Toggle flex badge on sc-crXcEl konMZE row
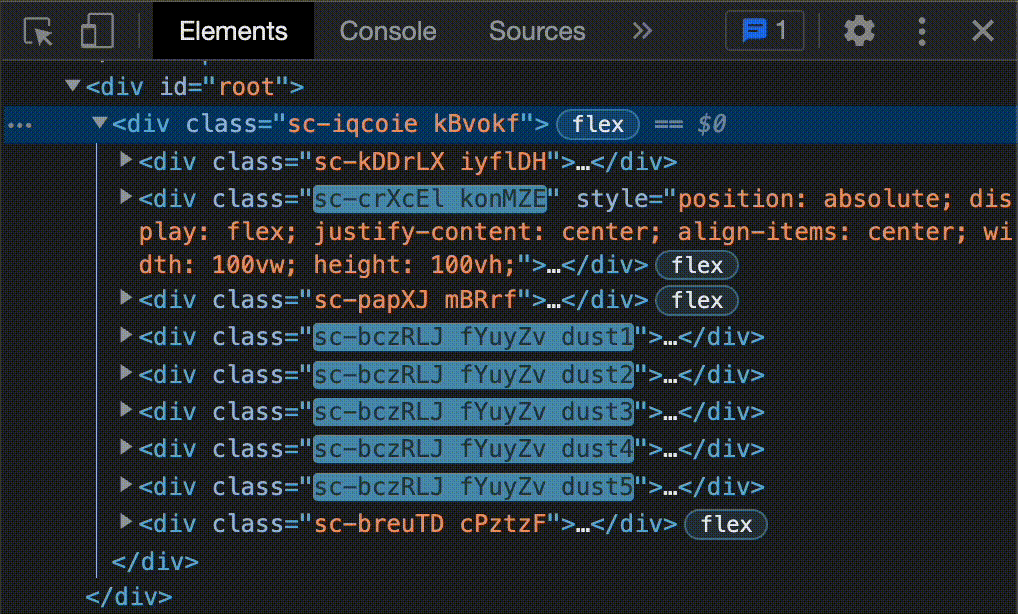Screen dimensions: 1018x614 tap(697, 265)
